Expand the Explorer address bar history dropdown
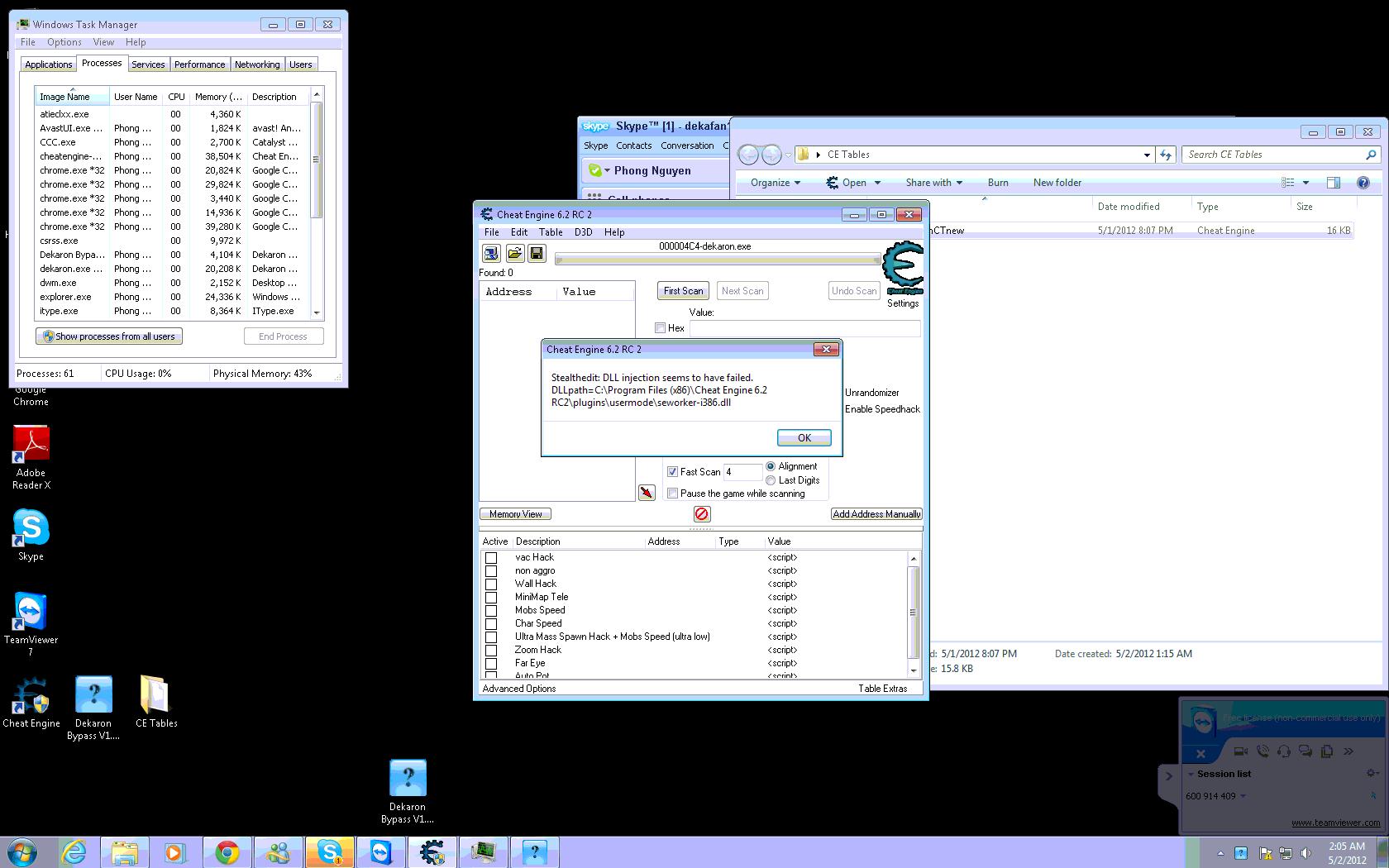 click(x=1146, y=155)
